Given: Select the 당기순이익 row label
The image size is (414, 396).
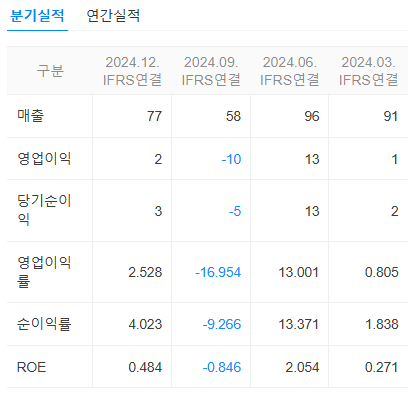Looking at the screenshot, I should tap(44, 210).
